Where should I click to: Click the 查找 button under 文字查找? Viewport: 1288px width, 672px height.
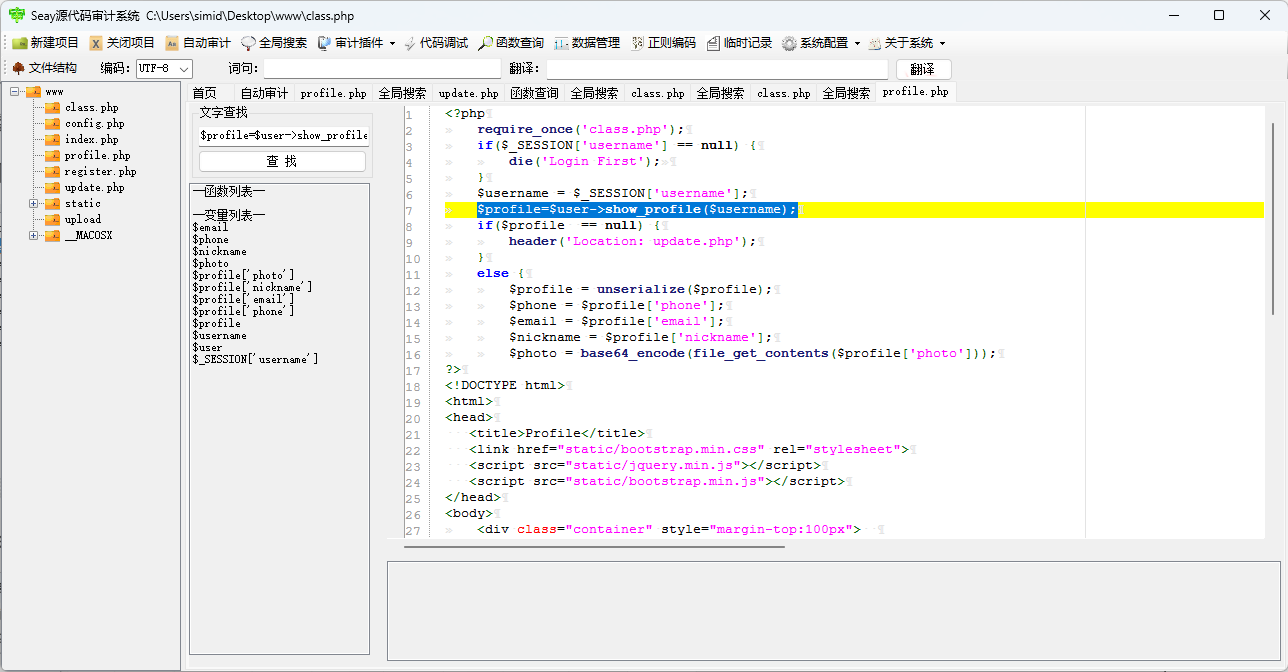click(282, 161)
